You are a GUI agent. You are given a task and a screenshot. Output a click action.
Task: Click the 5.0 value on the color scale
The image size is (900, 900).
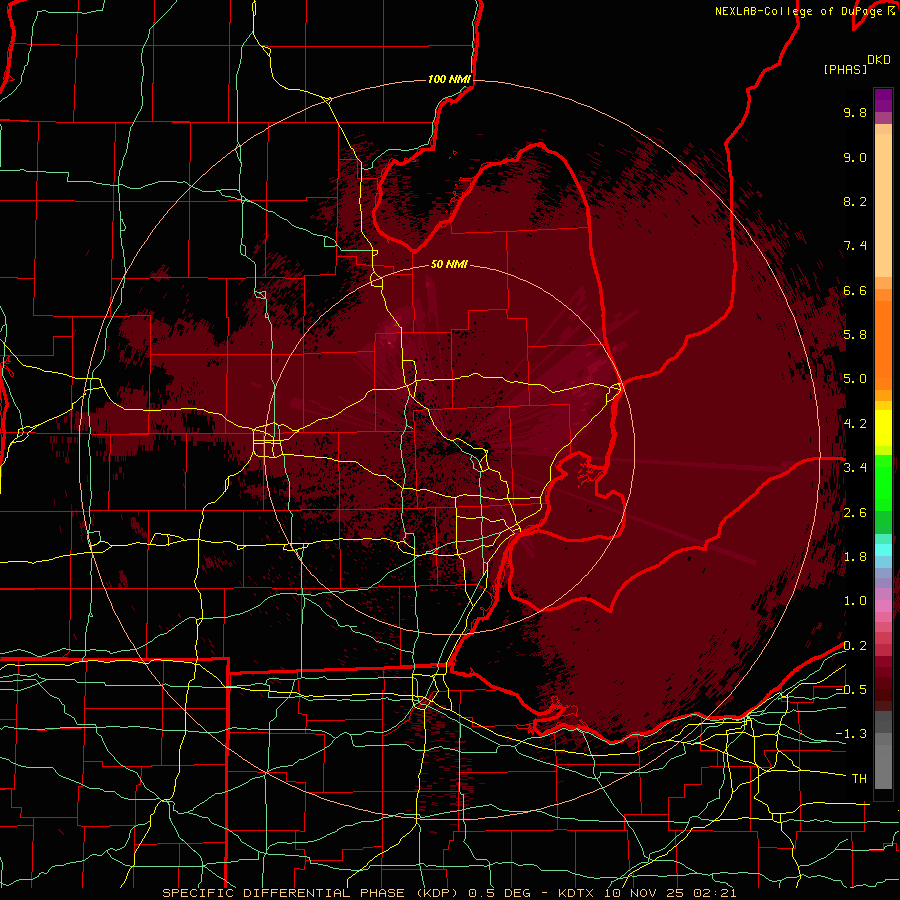click(x=855, y=379)
